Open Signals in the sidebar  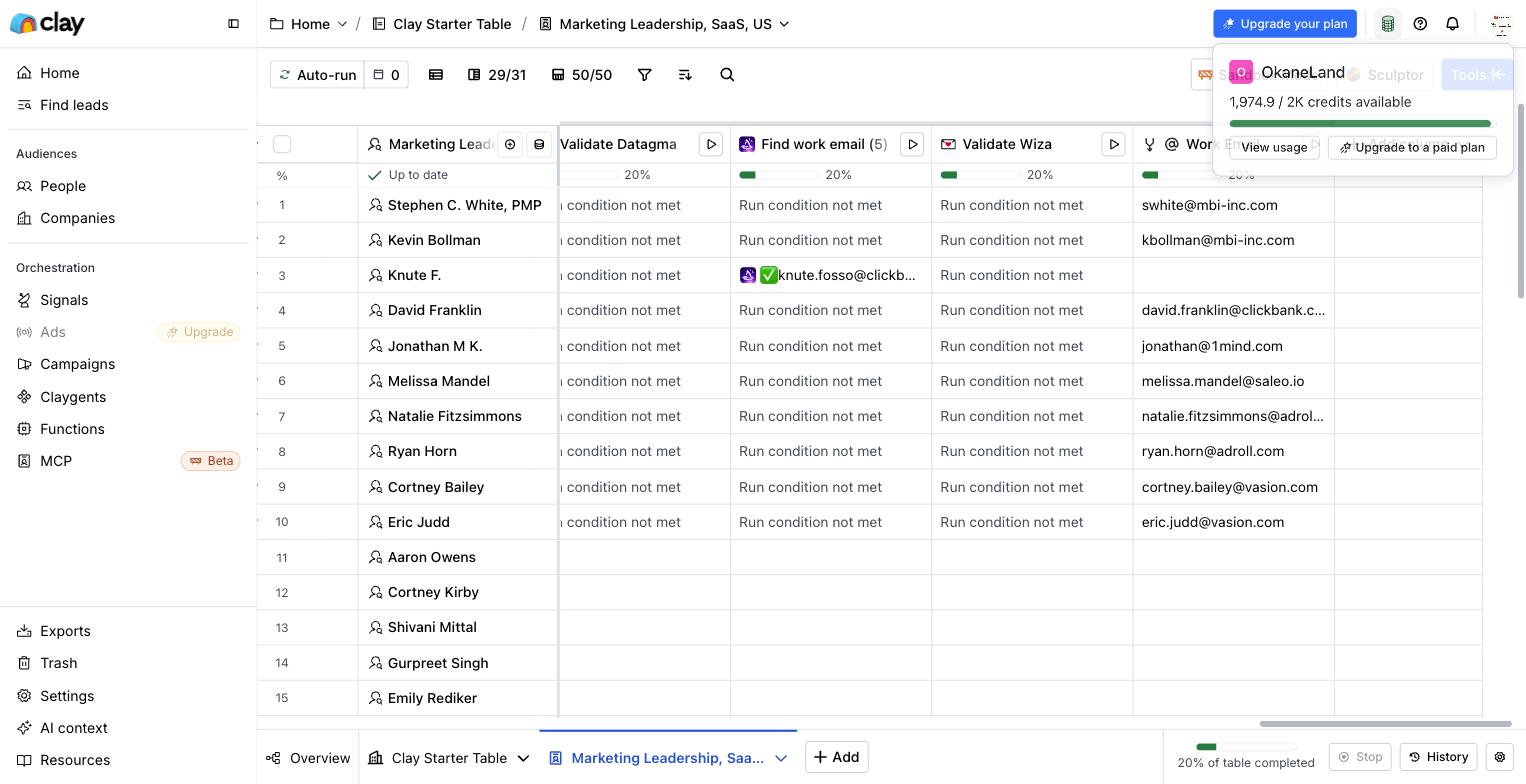click(x=128, y=300)
